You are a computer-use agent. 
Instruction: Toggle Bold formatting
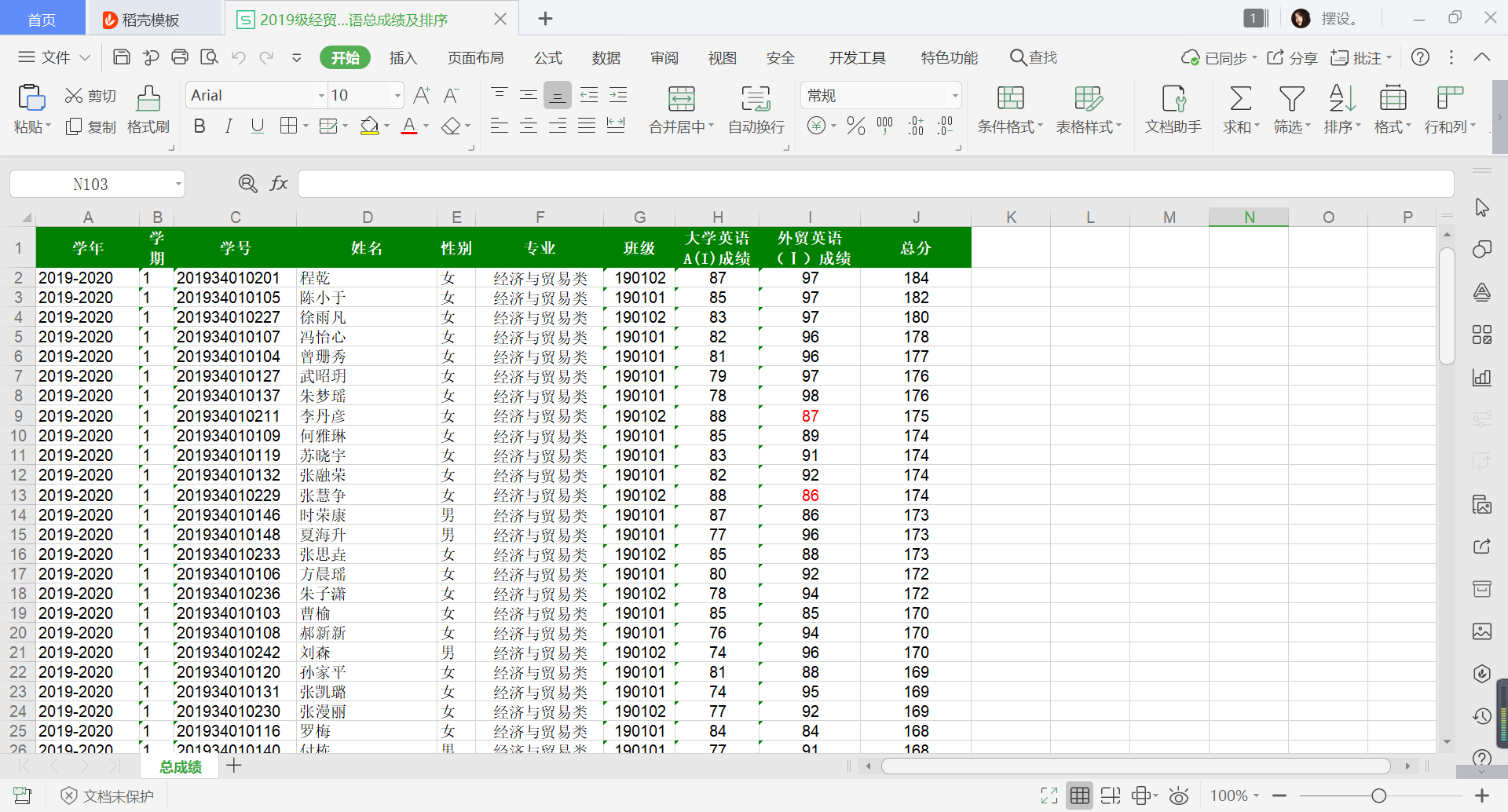(199, 126)
